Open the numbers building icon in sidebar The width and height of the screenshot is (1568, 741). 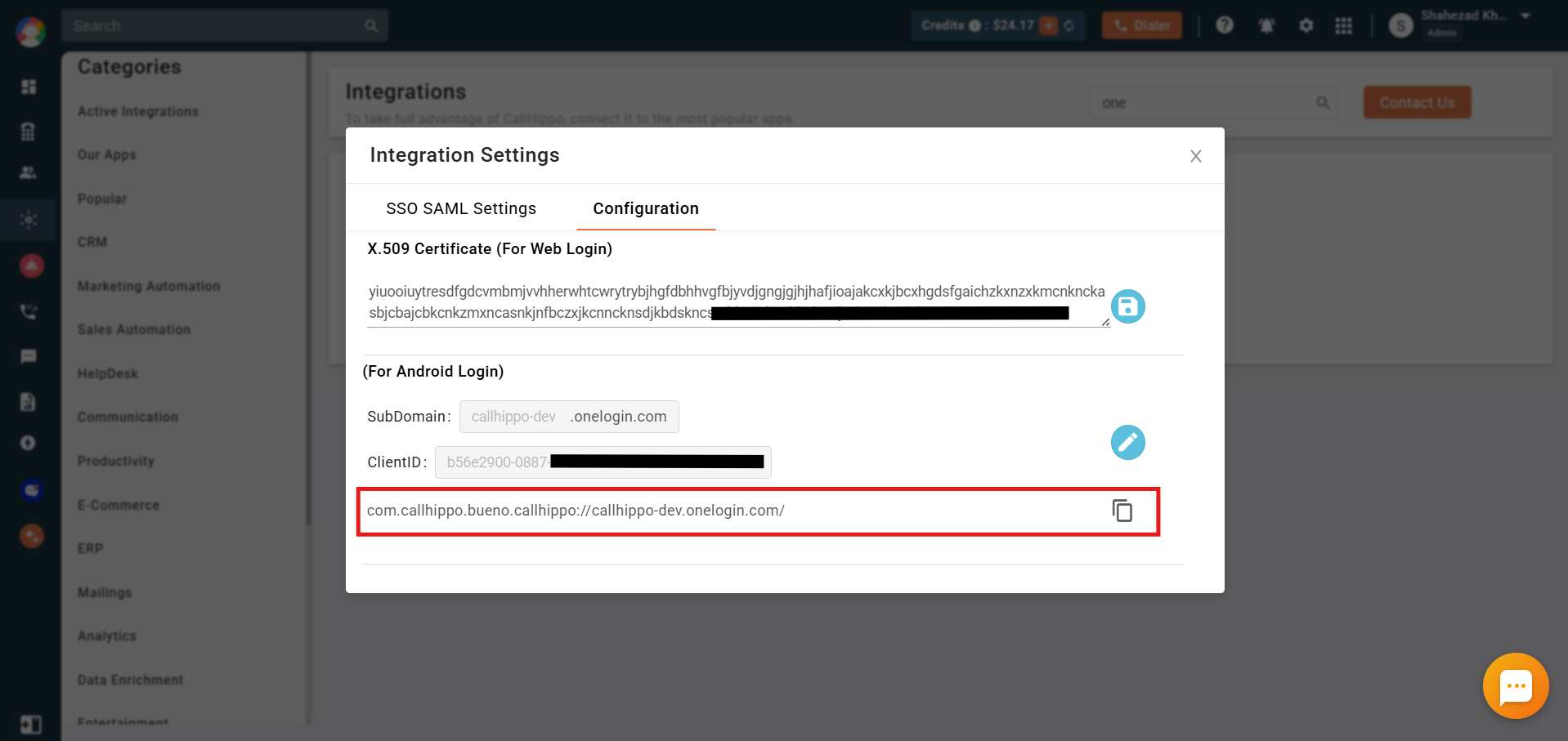click(x=29, y=132)
